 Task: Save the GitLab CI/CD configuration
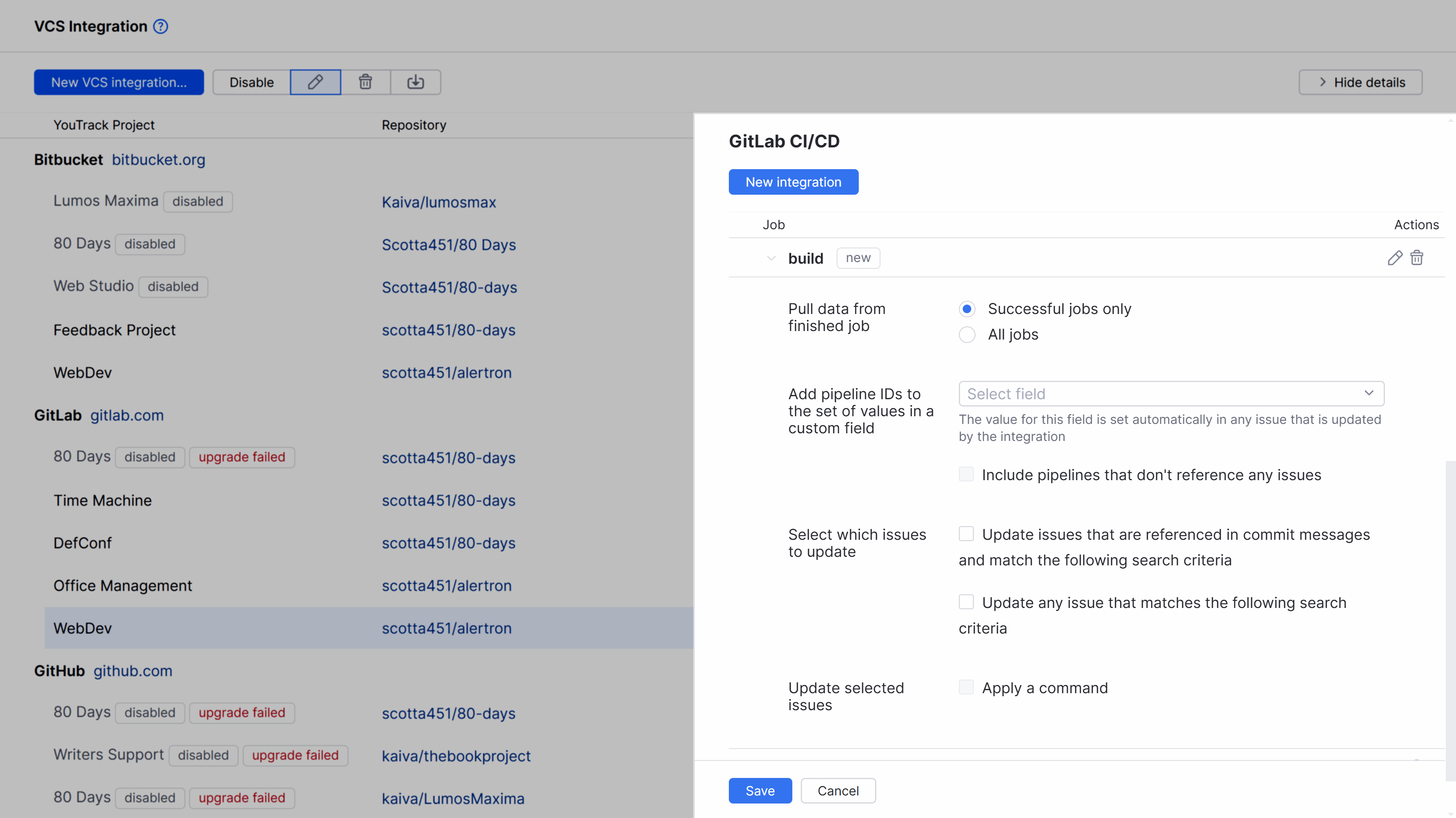point(760,790)
